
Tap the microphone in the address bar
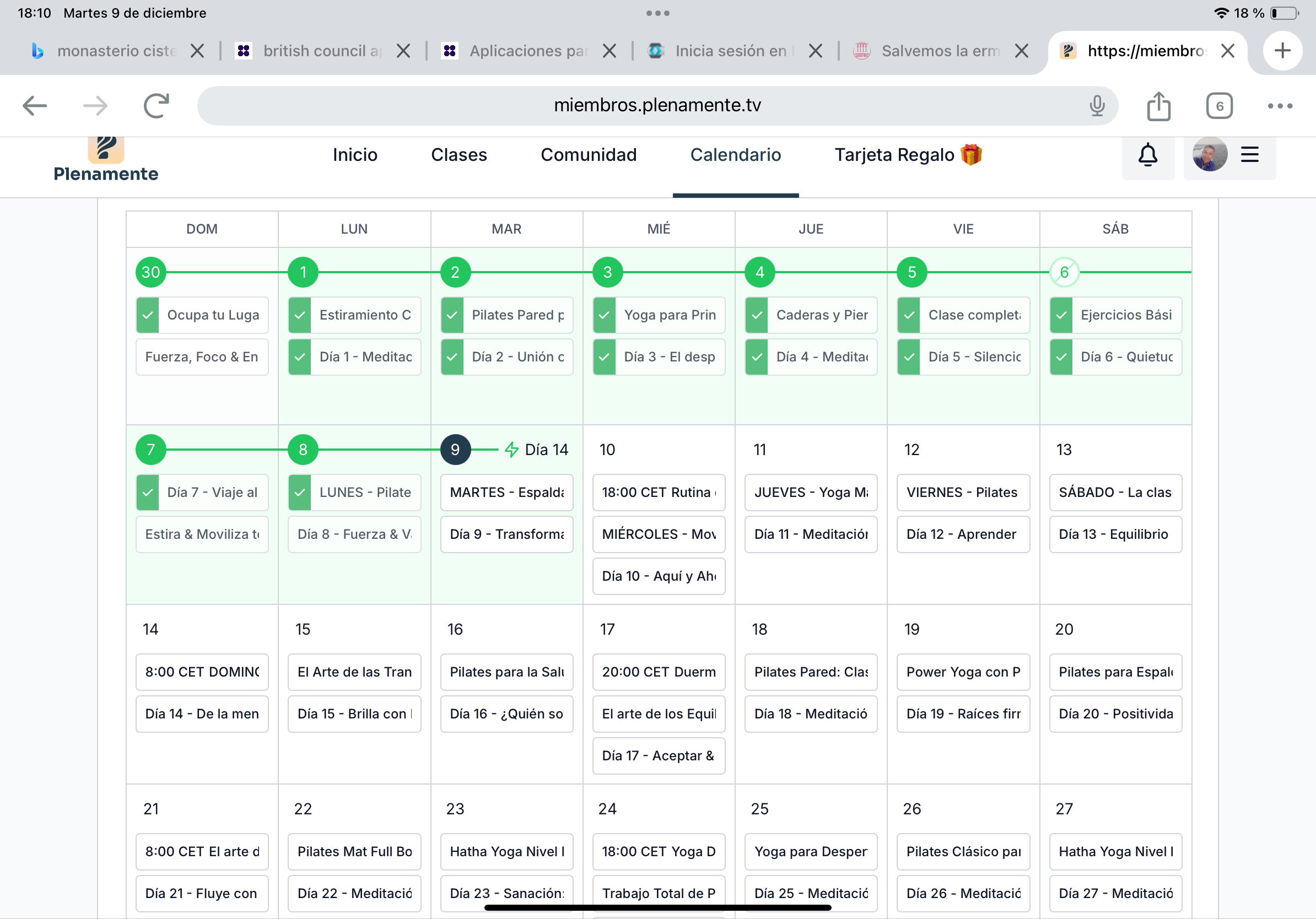[x=1097, y=105]
